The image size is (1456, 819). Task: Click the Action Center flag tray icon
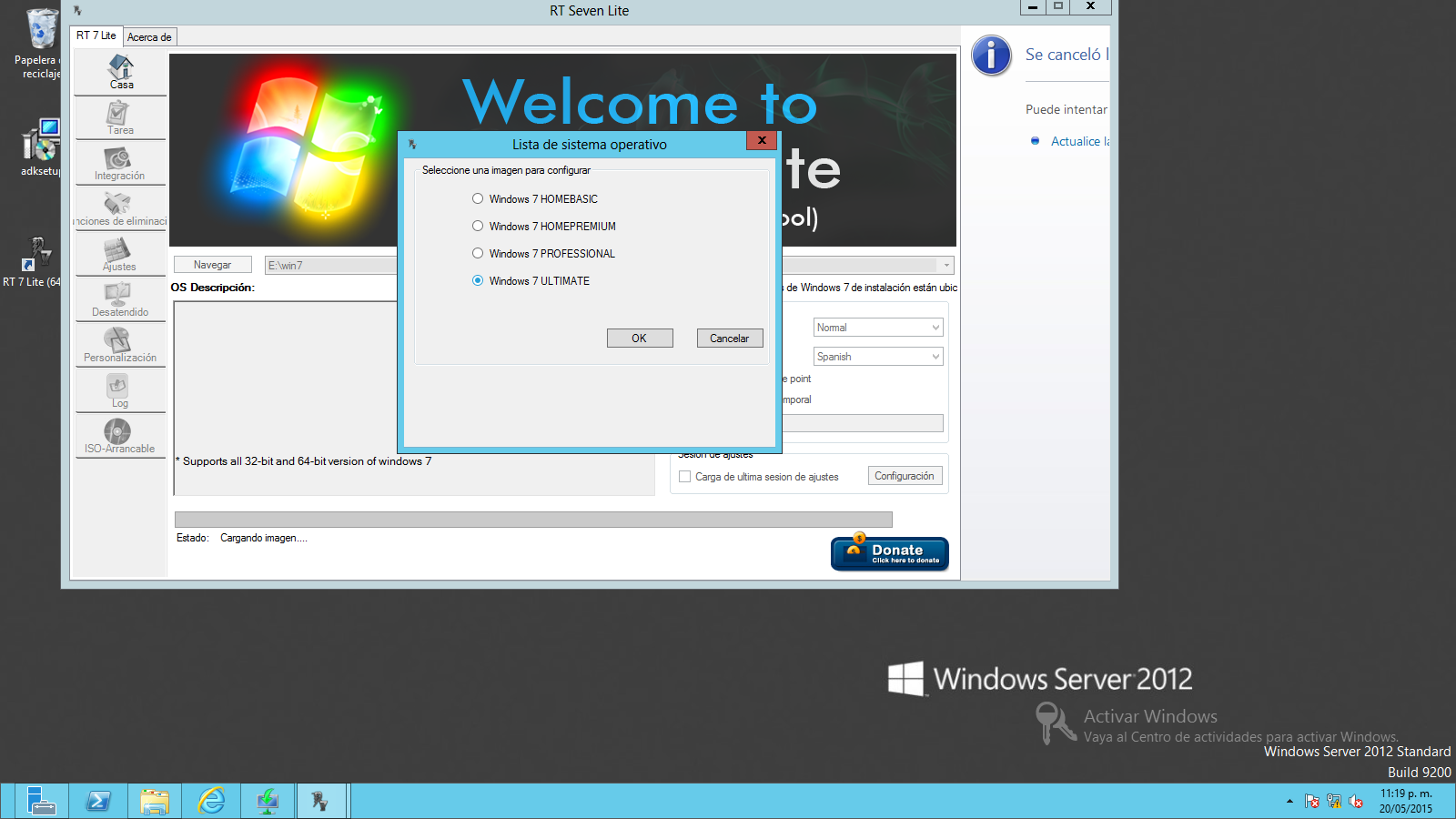click(x=1312, y=802)
